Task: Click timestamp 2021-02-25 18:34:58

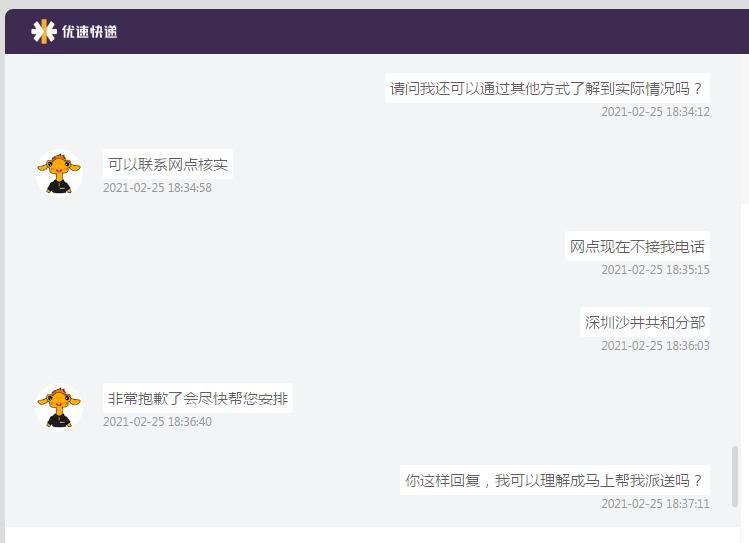Action: coord(157,188)
